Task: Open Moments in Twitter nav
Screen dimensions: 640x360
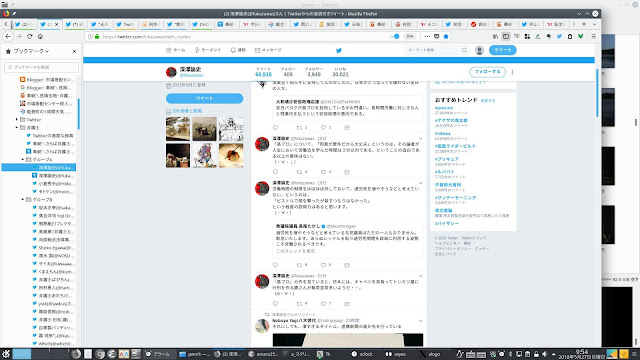Action: coord(208,50)
